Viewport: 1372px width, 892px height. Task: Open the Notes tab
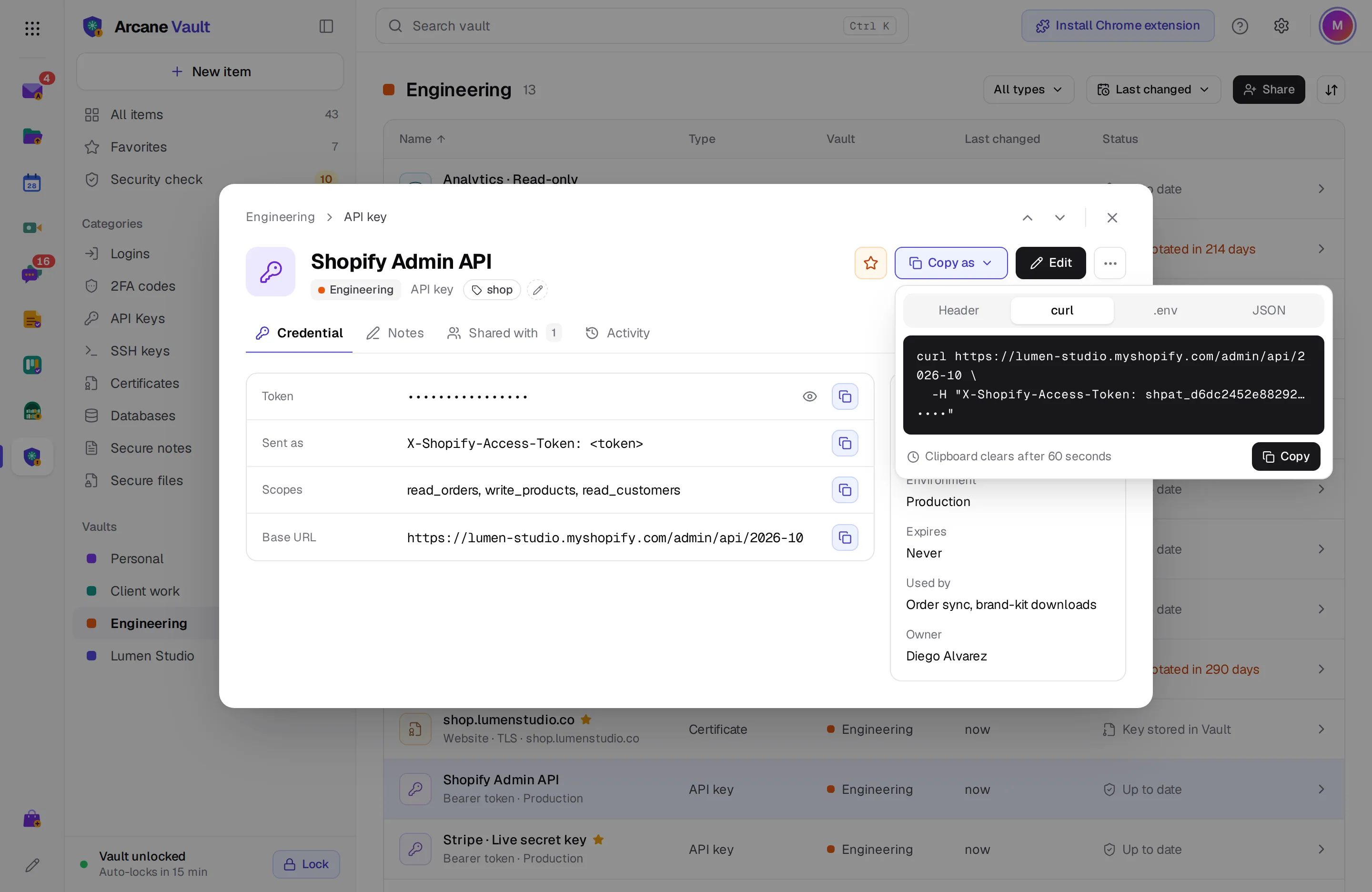click(395, 333)
